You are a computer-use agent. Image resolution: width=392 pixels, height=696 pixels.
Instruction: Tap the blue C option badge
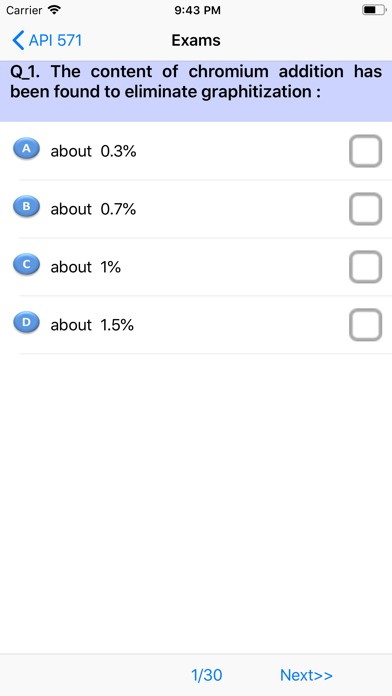click(26, 265)
